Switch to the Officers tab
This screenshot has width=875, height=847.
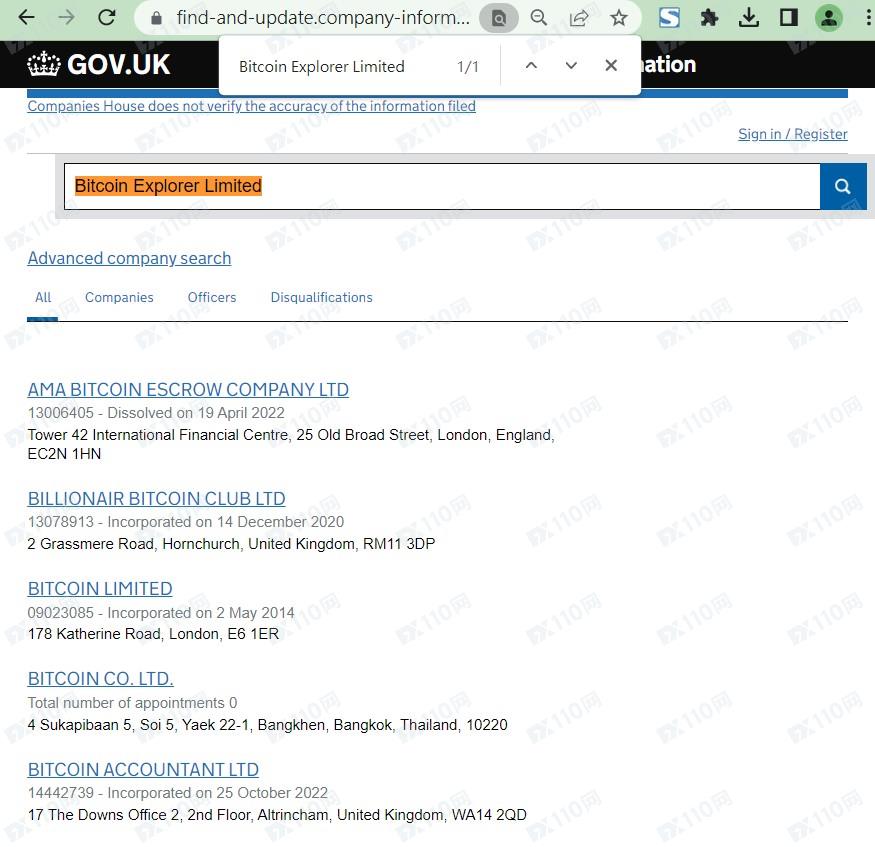coord(212,297)
